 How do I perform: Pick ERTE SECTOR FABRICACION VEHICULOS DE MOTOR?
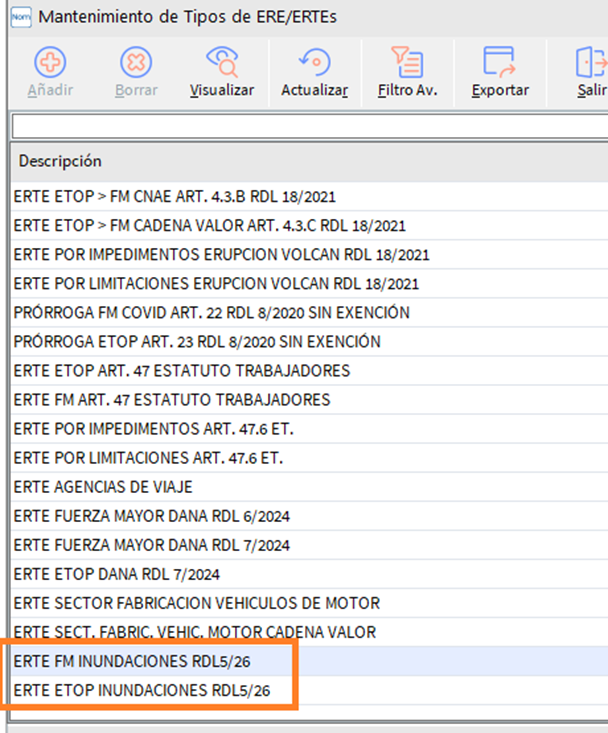(x=197, y=603)
